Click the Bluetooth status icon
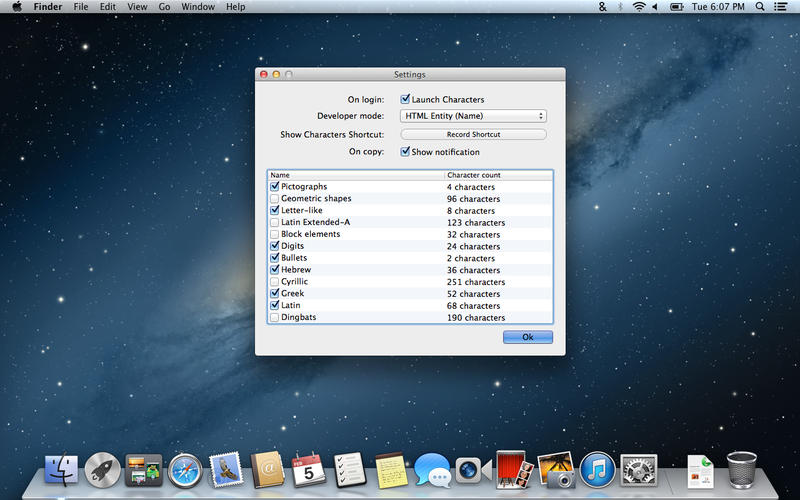 pyautogui.click(x=620, y=7)
